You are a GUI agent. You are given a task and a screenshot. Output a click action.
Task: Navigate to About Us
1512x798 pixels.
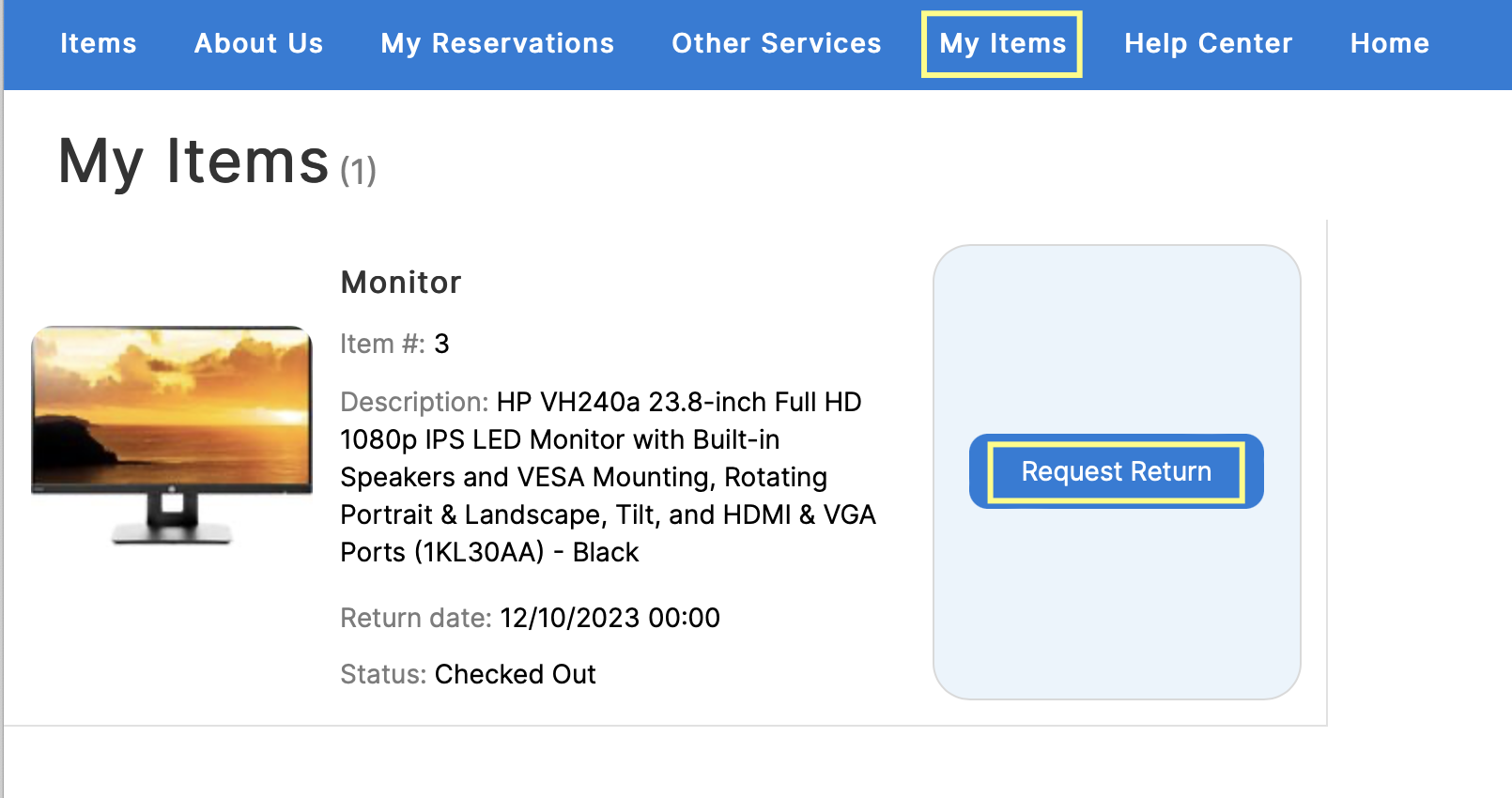pos(258,43)
